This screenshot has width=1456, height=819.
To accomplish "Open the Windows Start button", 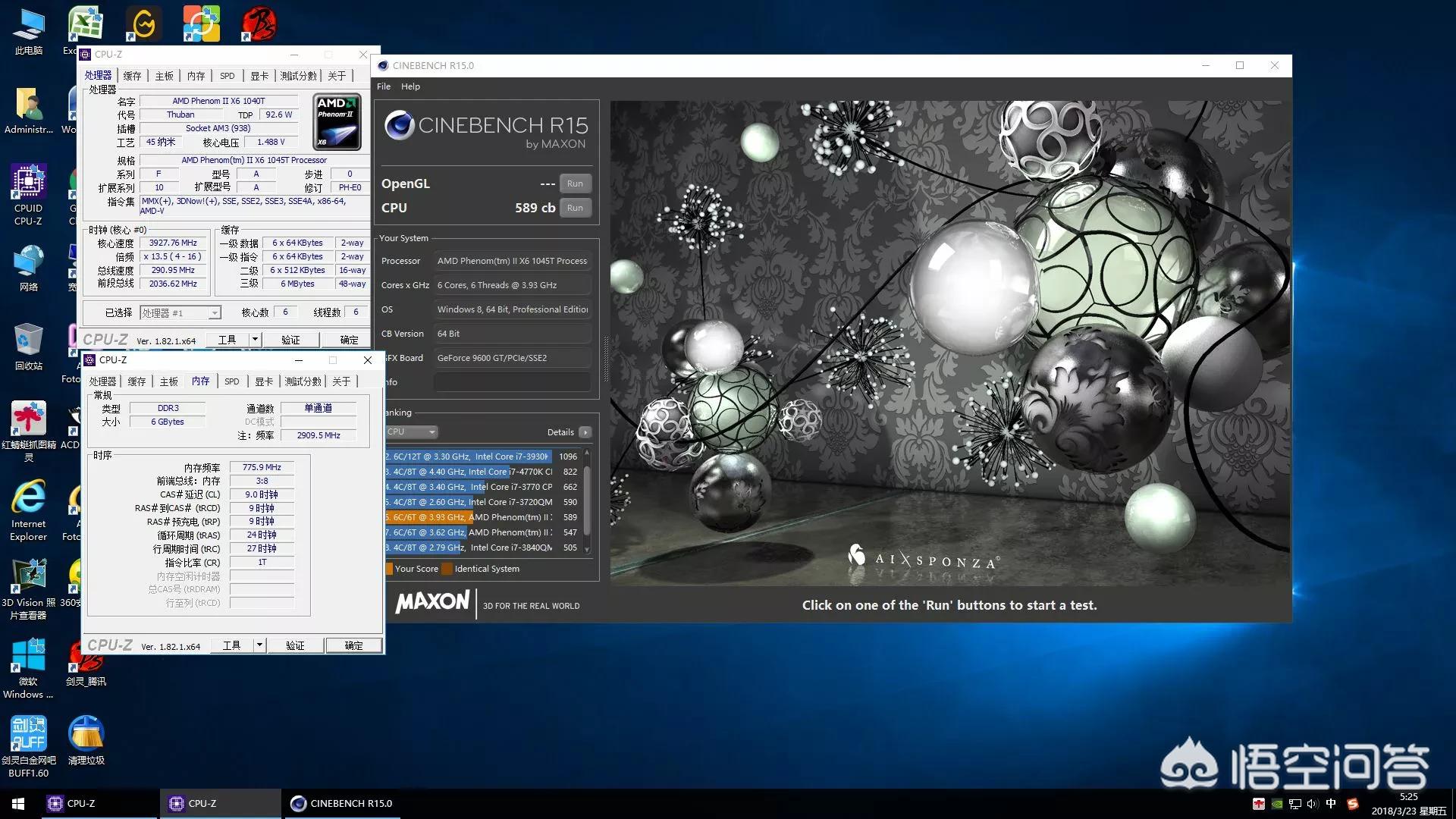I will tap(18, 804).
